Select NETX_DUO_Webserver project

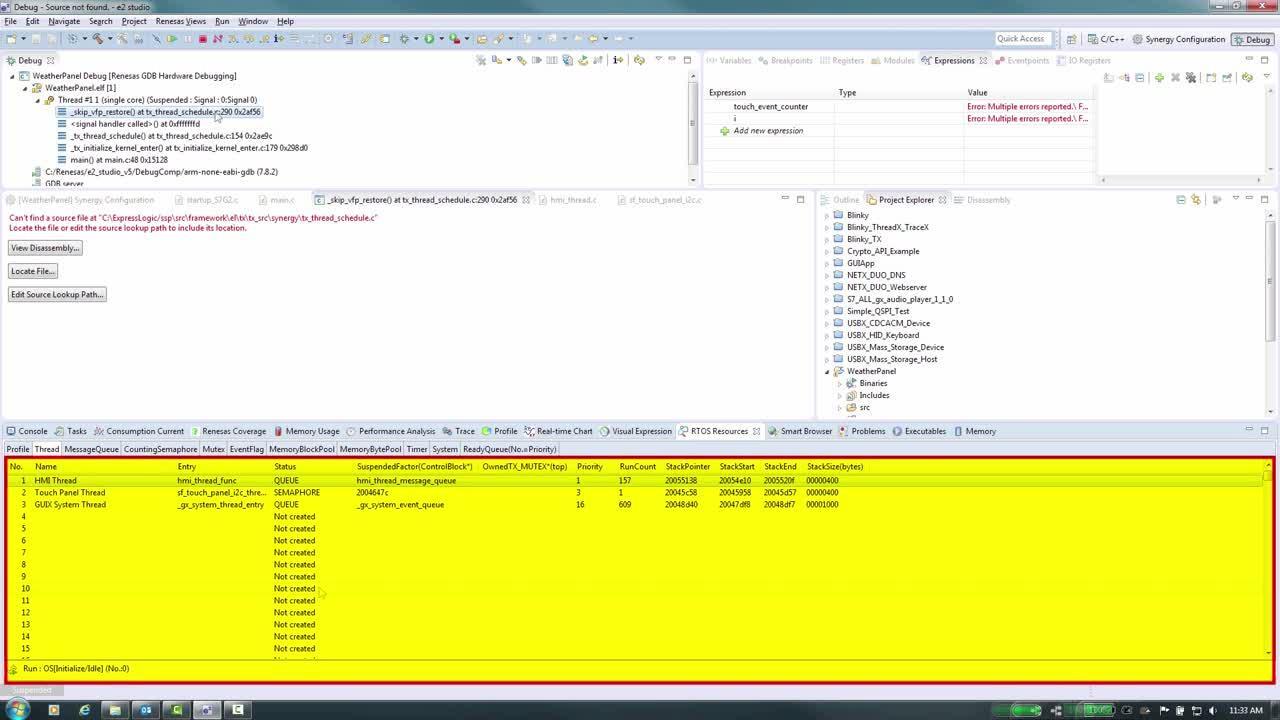click(886, 287)
